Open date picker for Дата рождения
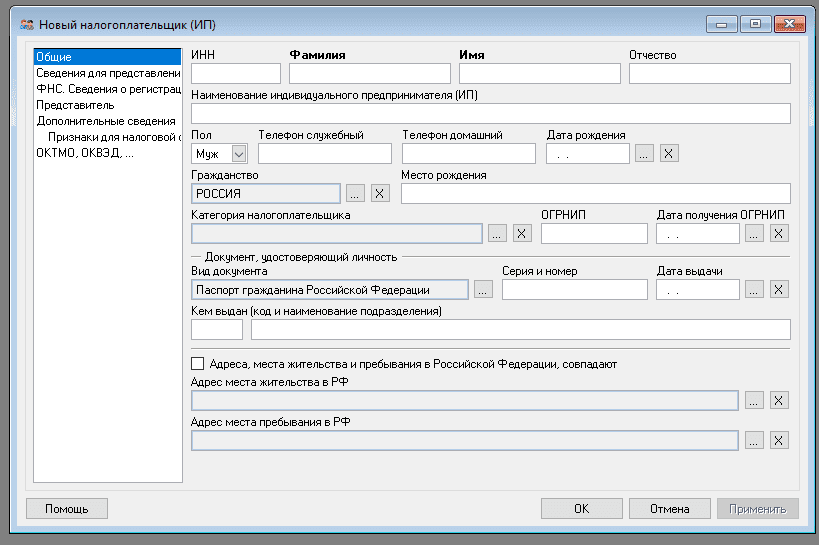This screenshot has width=819, height=545. [645, 153]
